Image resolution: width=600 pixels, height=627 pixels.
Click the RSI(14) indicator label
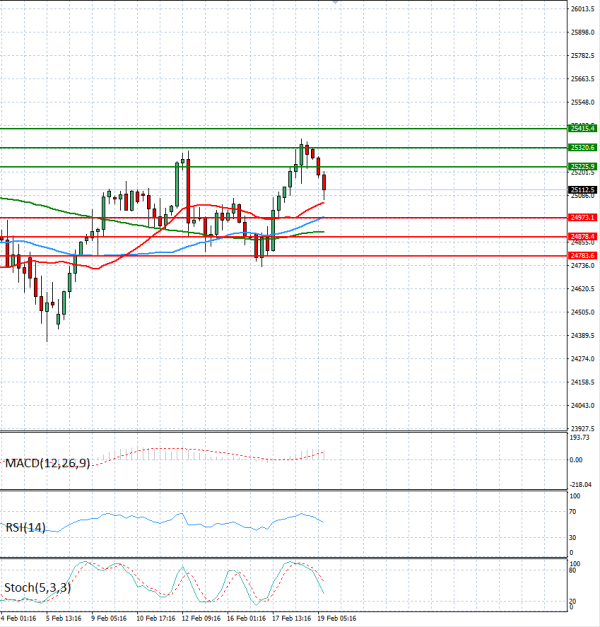point(25,527)
